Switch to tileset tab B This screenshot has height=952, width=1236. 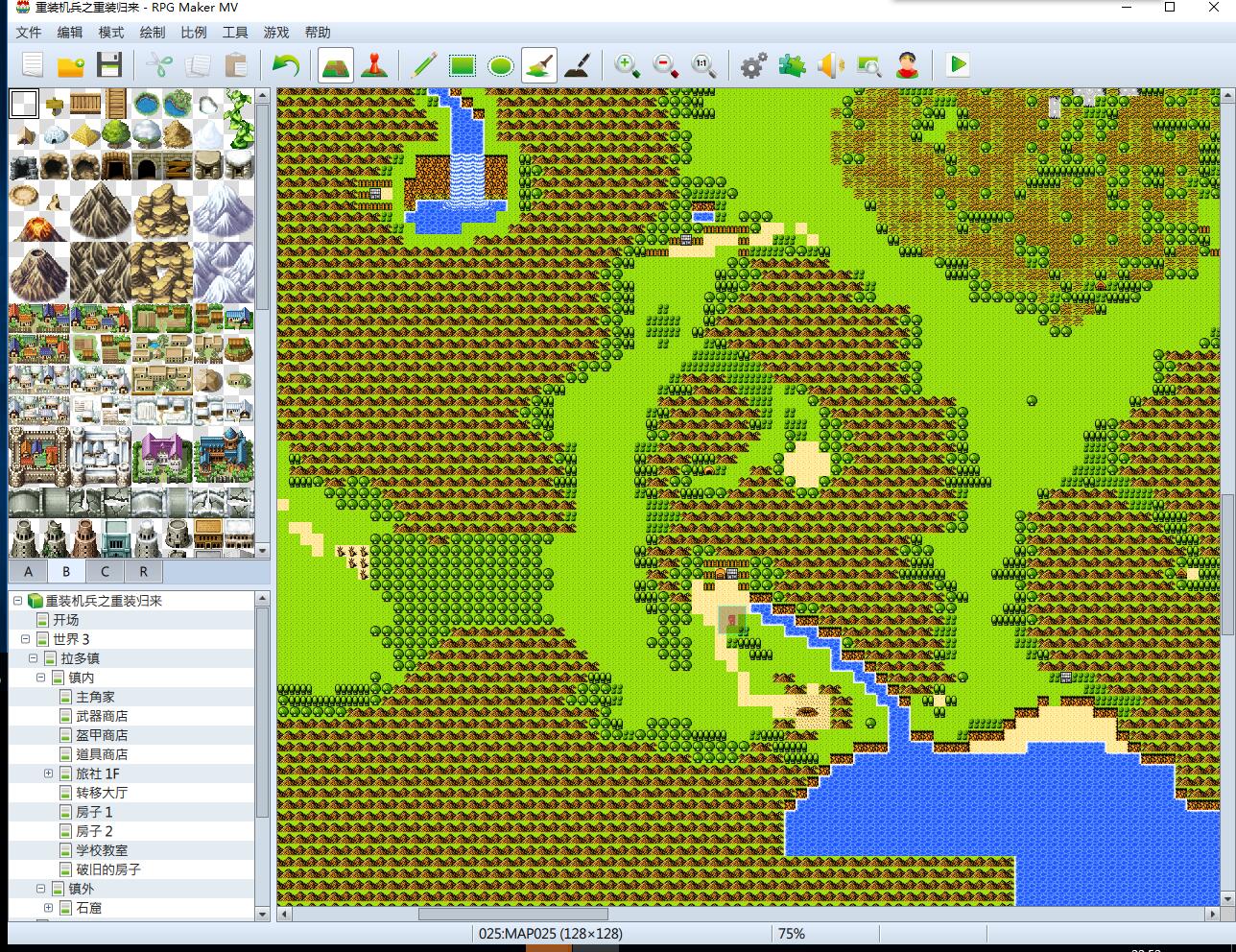66,571
